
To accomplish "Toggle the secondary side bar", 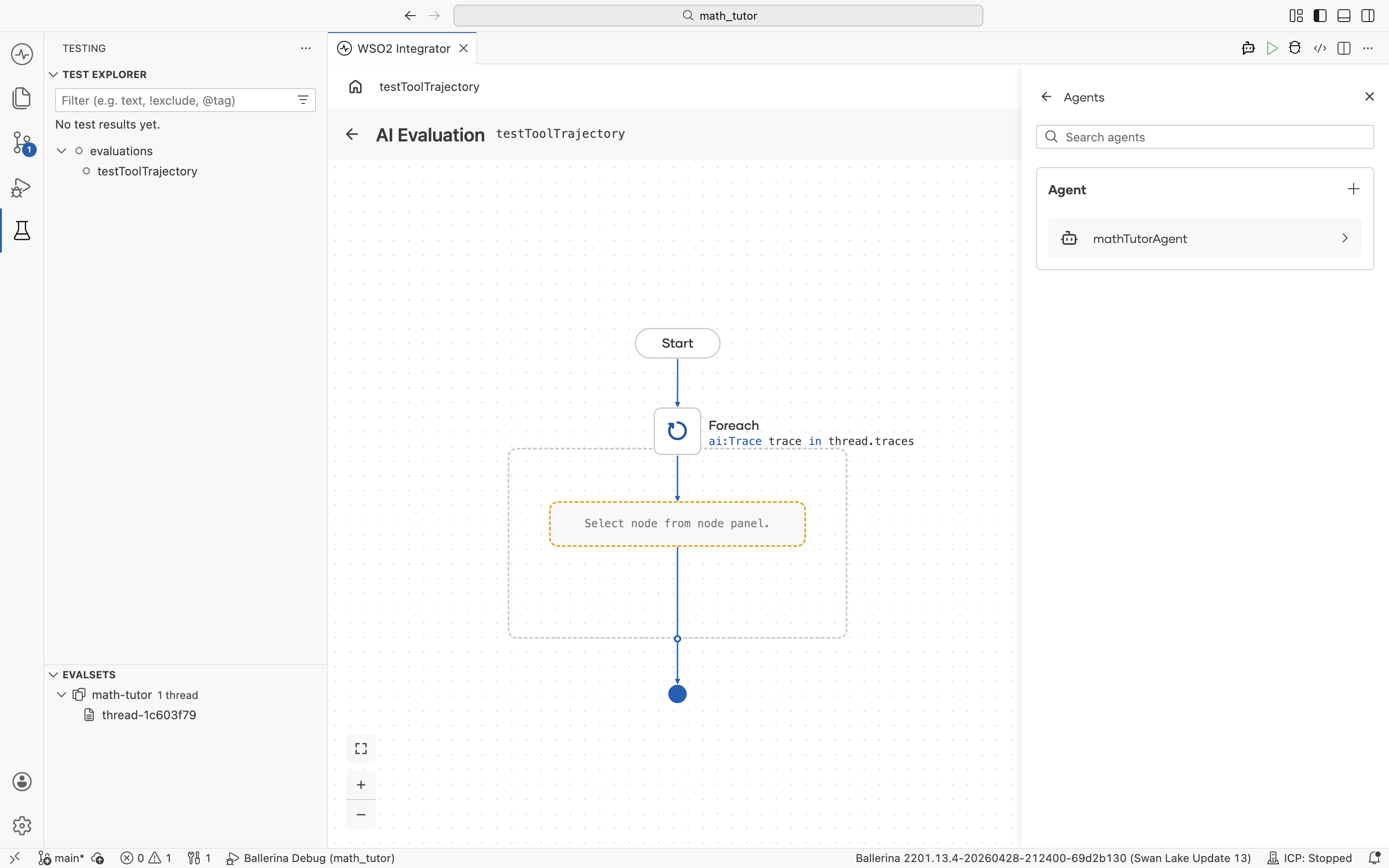I will [x=1368, y=16].
